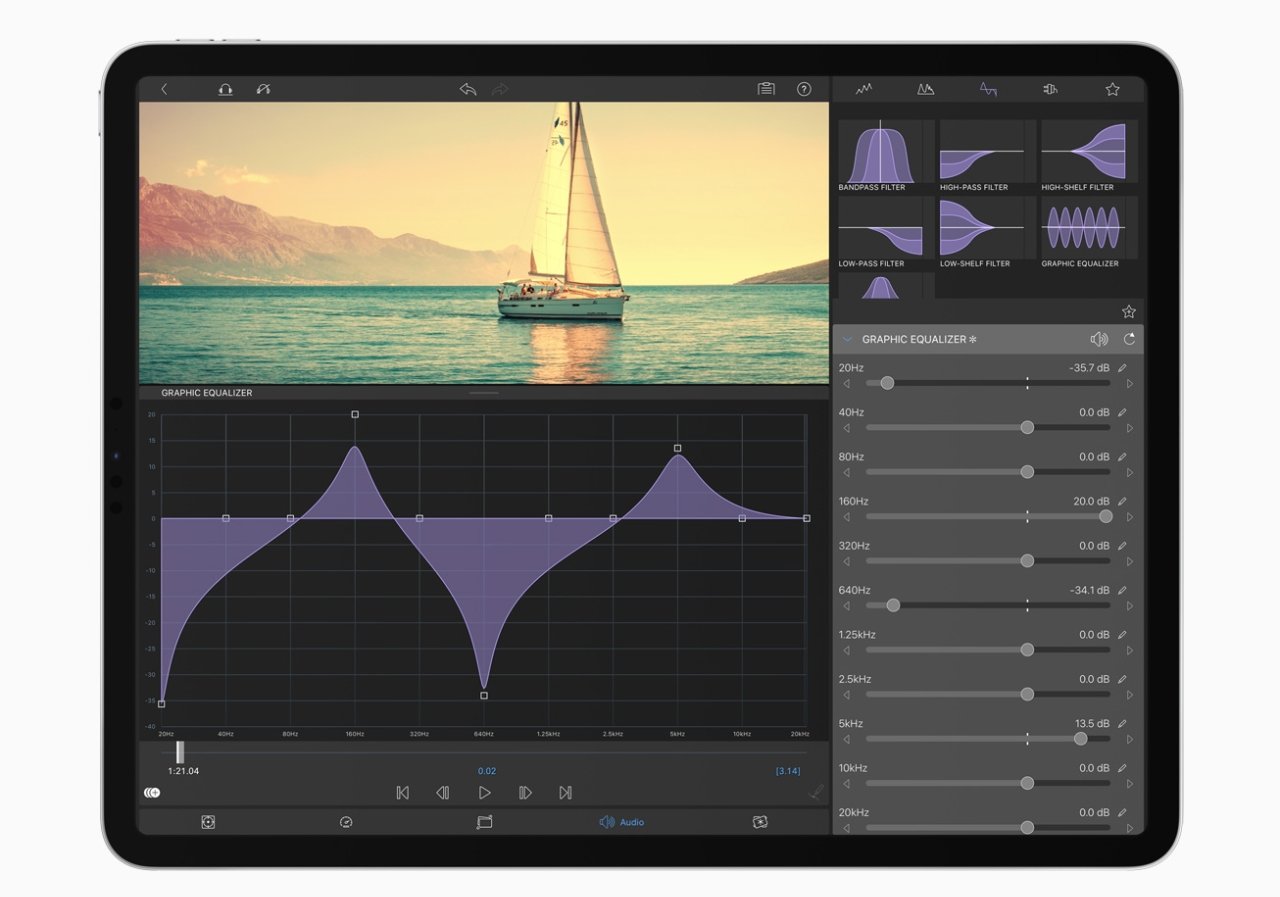This screenshot has width=1280, height=897.
Task: Jump to the clip start
Action: (x=402, y=793)
